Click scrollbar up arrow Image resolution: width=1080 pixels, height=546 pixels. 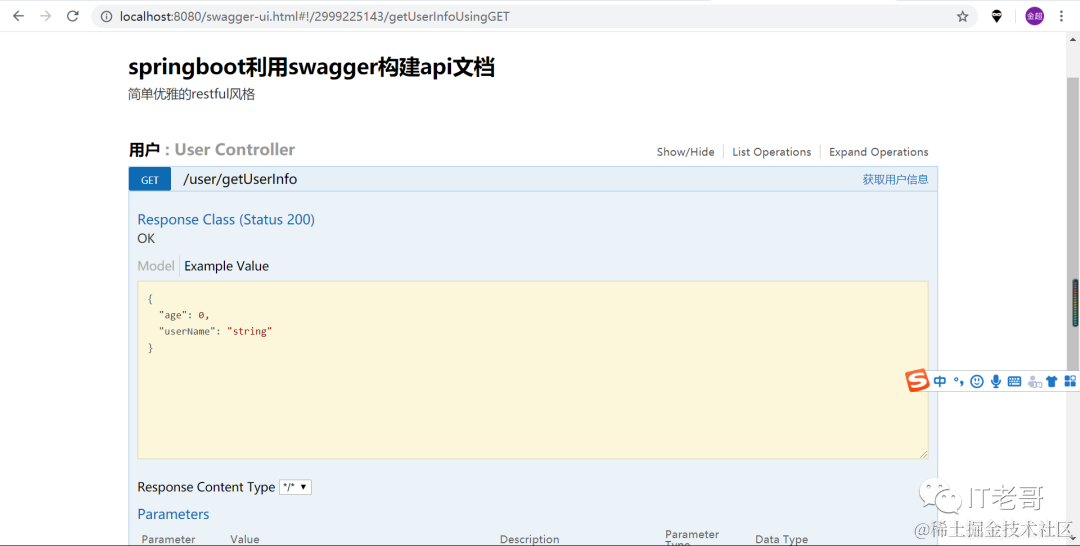coord(1072,39)
